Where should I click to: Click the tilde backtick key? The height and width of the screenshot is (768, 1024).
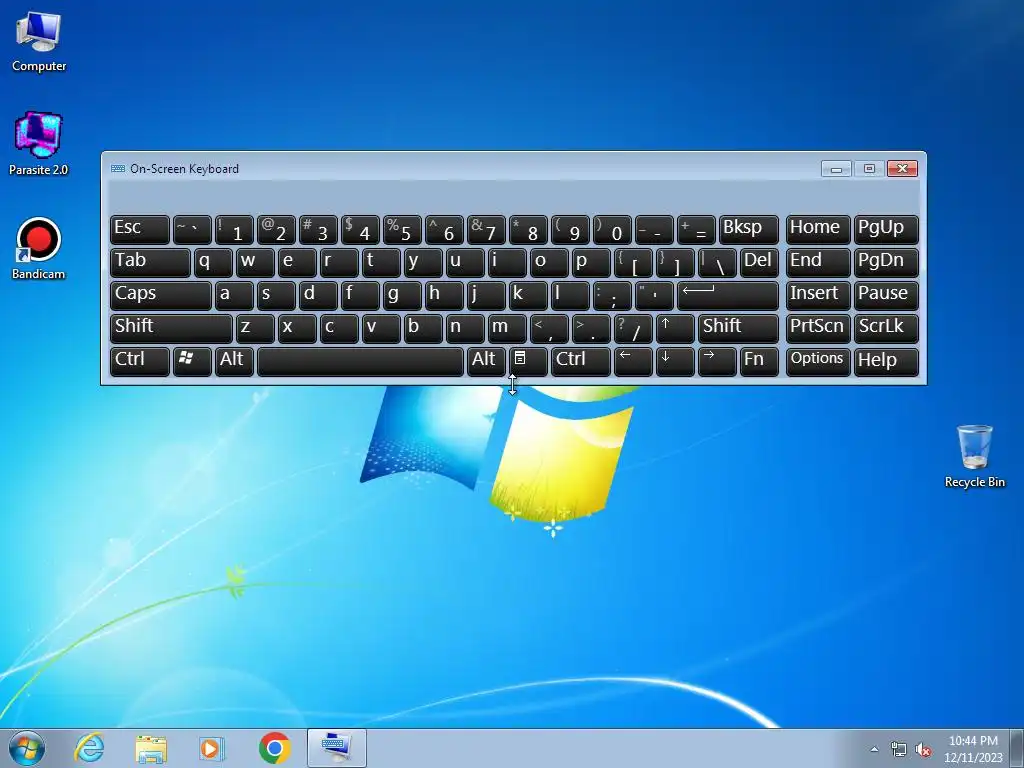tap(192, 230)
